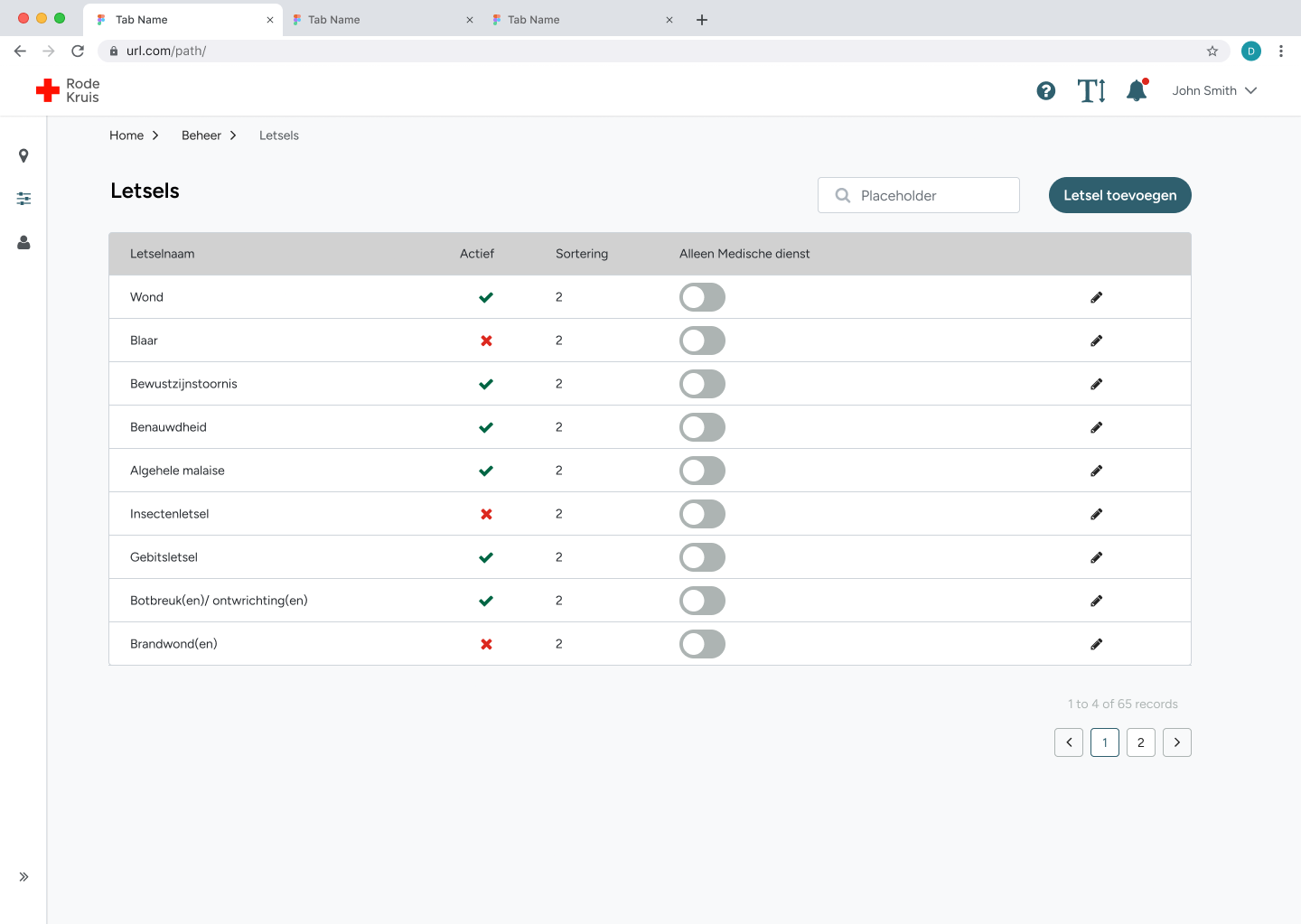Open the settings sliders sidebar icon
The width and height of the screenshot is (1301, 924).
coord(23,198)
